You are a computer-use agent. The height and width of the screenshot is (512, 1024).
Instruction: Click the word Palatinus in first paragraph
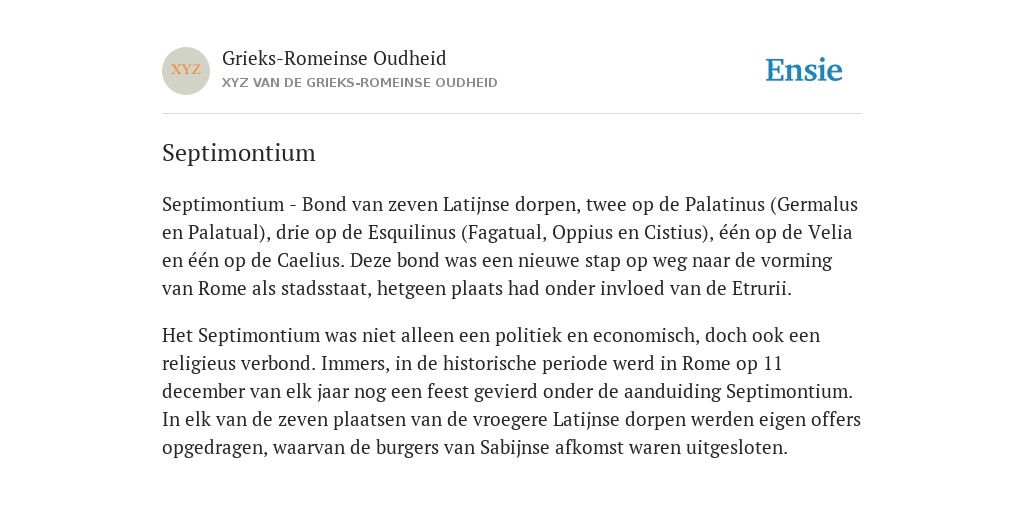pos(724,204)
